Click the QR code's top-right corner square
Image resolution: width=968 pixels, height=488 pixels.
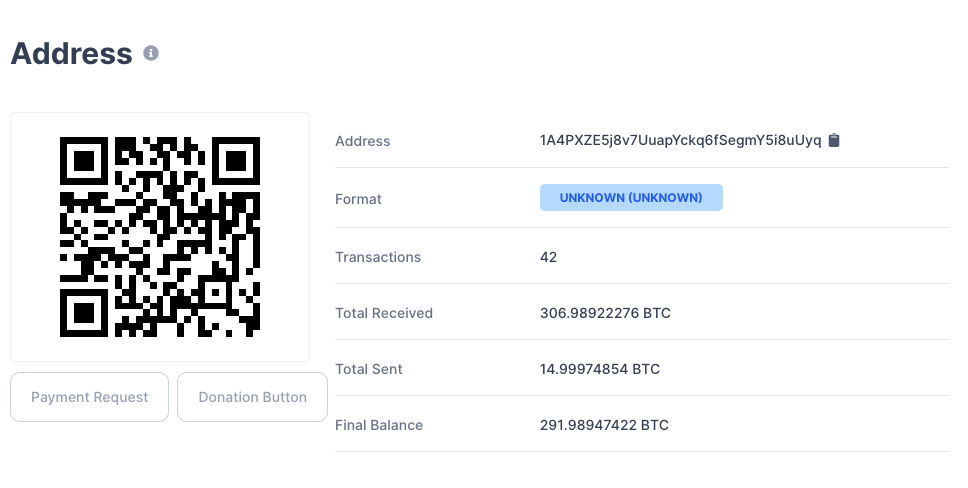coord(236,161)
